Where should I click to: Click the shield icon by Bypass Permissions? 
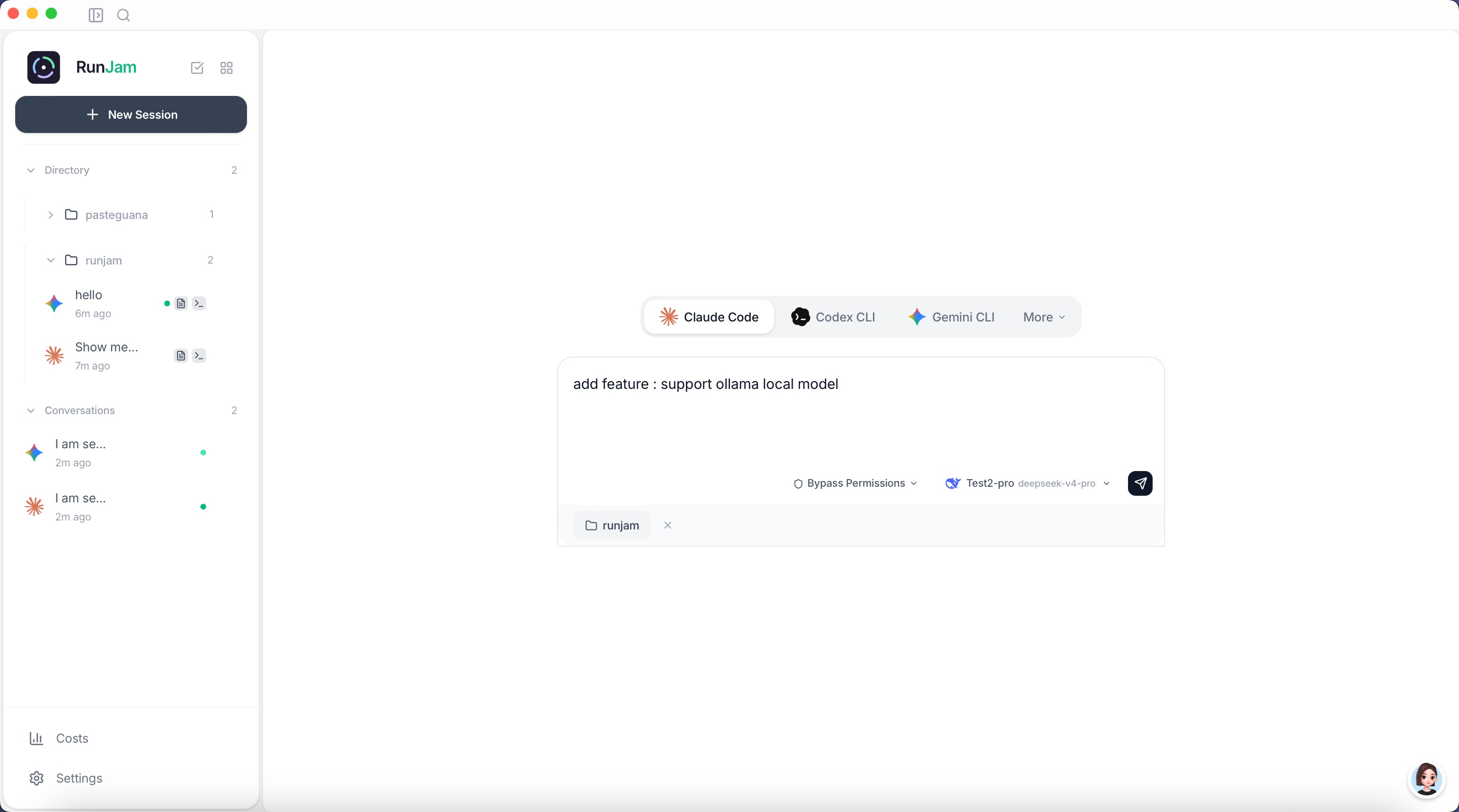click(x=798, y=483)
